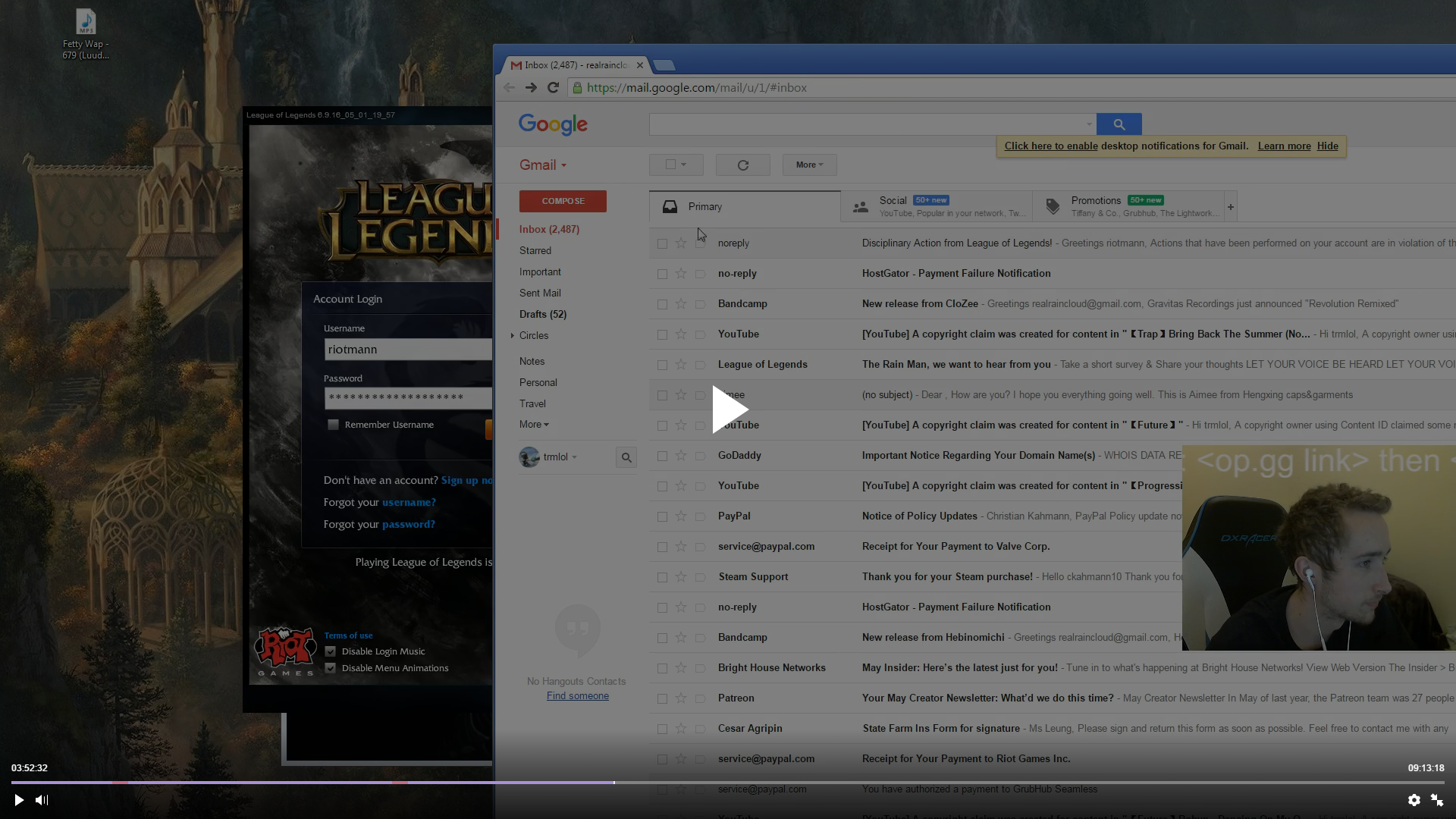Screen dimensions: 1456x819
Task: Select the Cesar Agripin email checkbox
Action: 662,729
